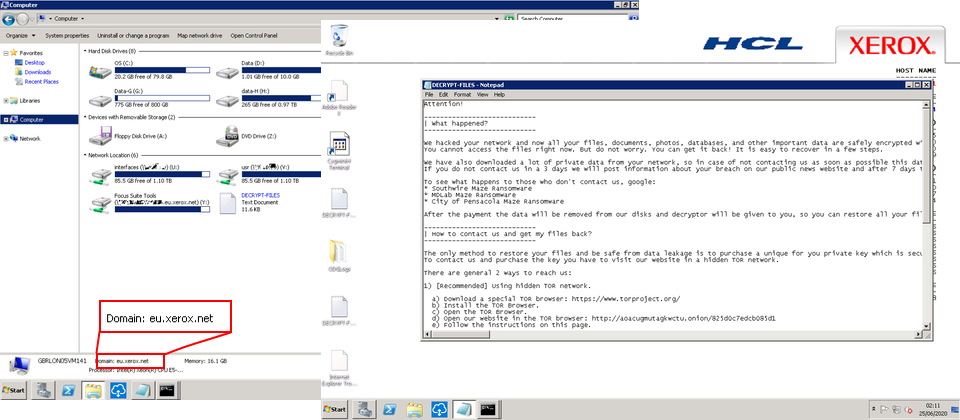Click Map network drive
The image size is (960, 420).
point(200,36)
